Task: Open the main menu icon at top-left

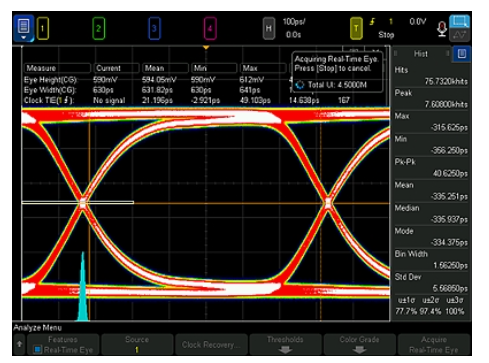Action: tap(23, 28)
